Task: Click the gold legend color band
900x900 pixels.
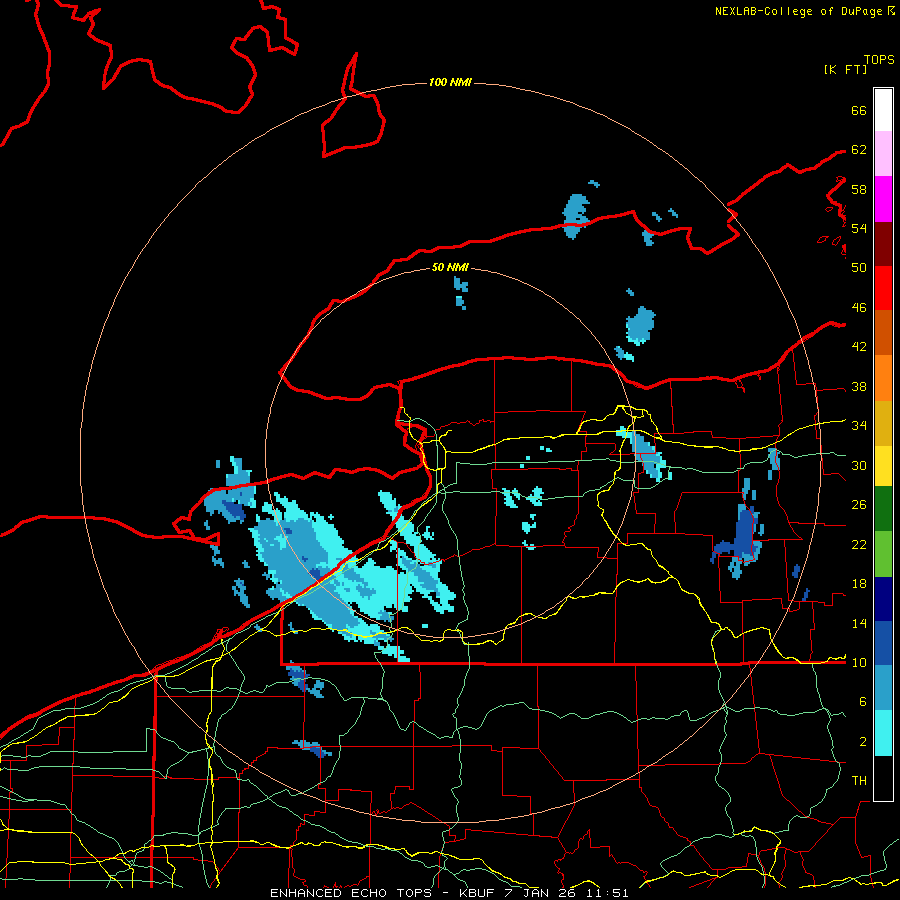Action: click(883, 422)
